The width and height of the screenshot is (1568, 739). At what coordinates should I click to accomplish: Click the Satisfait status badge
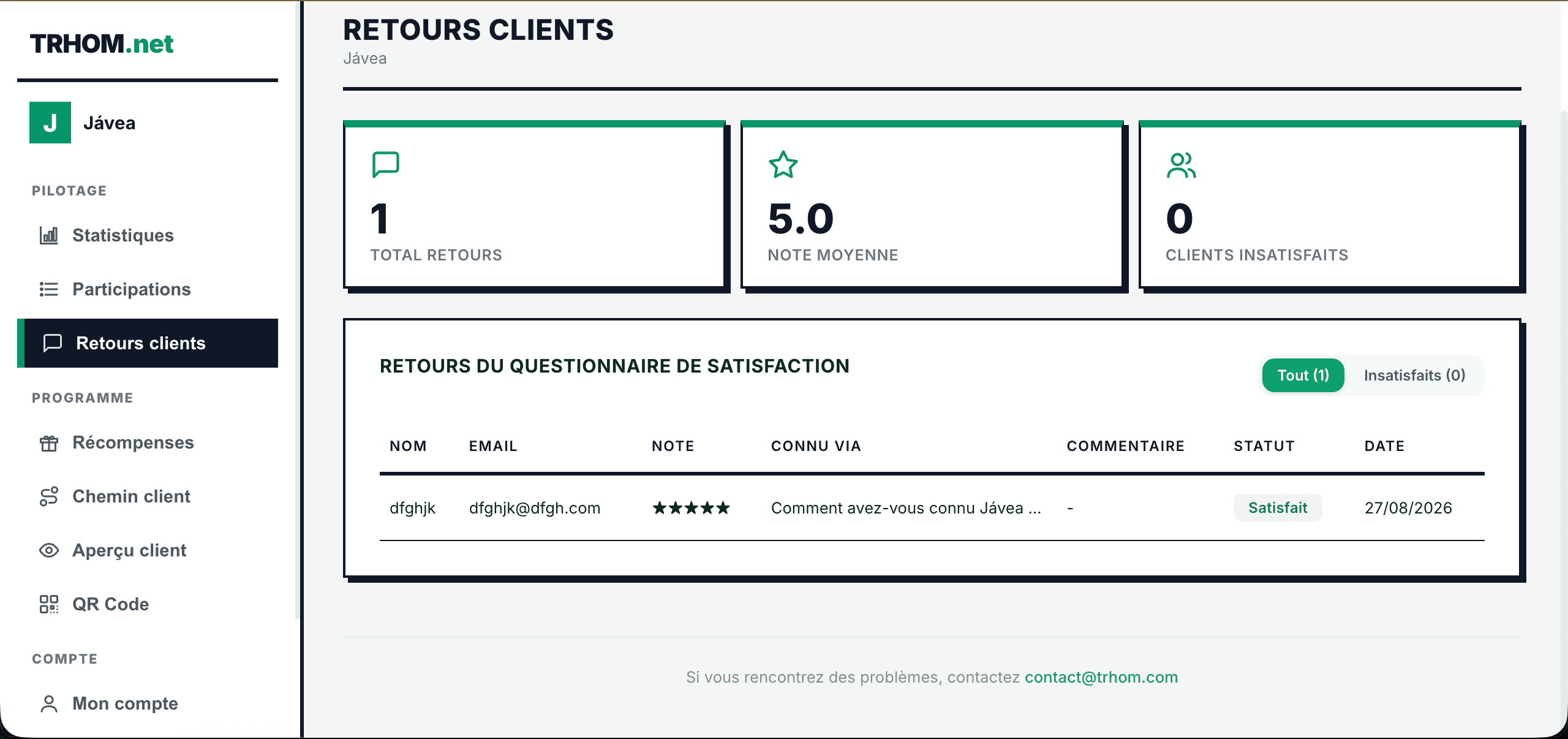(1278, 508)
